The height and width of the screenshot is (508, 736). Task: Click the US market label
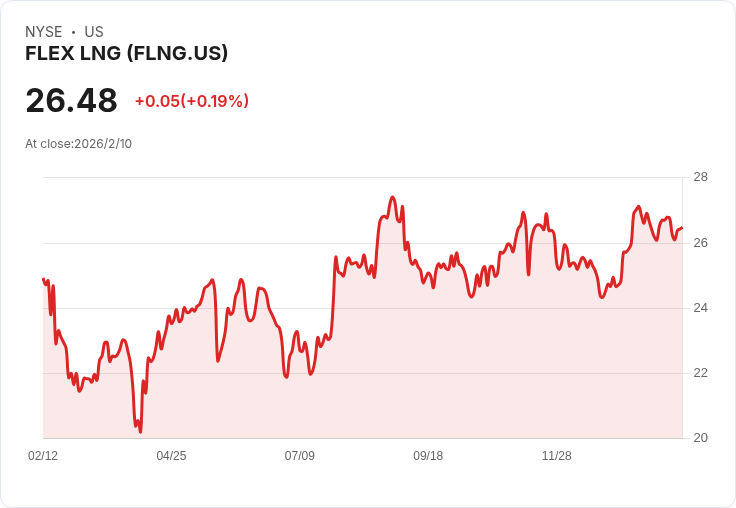94,32
